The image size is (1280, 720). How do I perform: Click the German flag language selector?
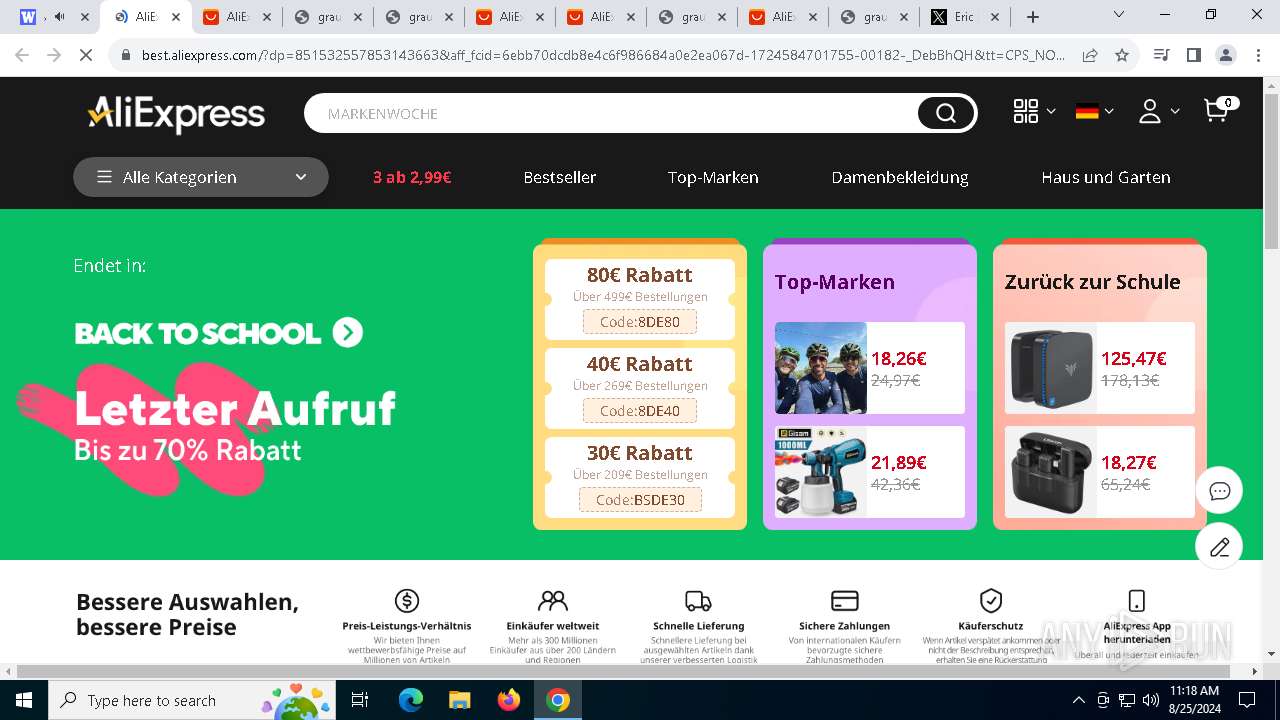tap(1087, 112)
